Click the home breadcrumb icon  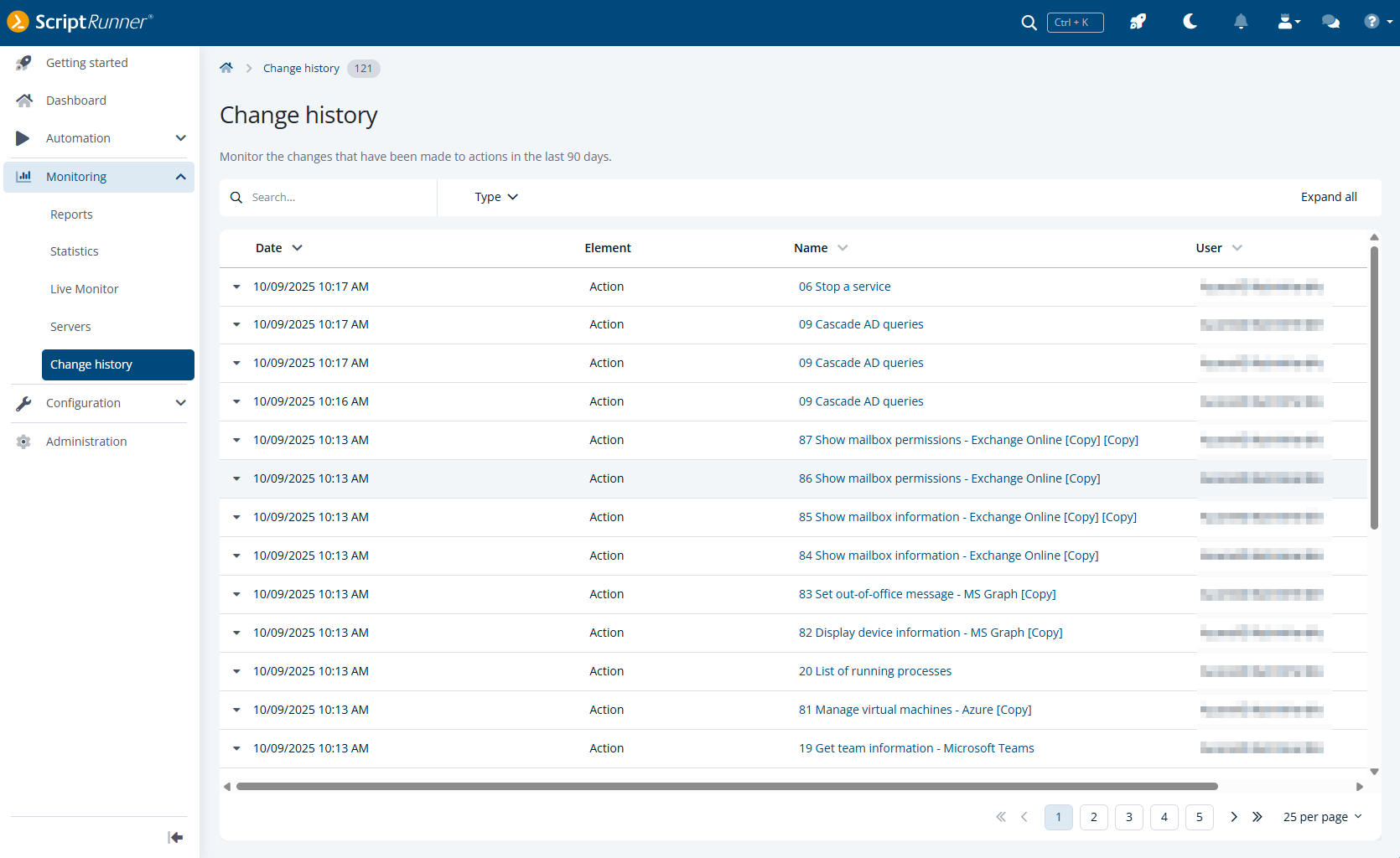(226, 68)
